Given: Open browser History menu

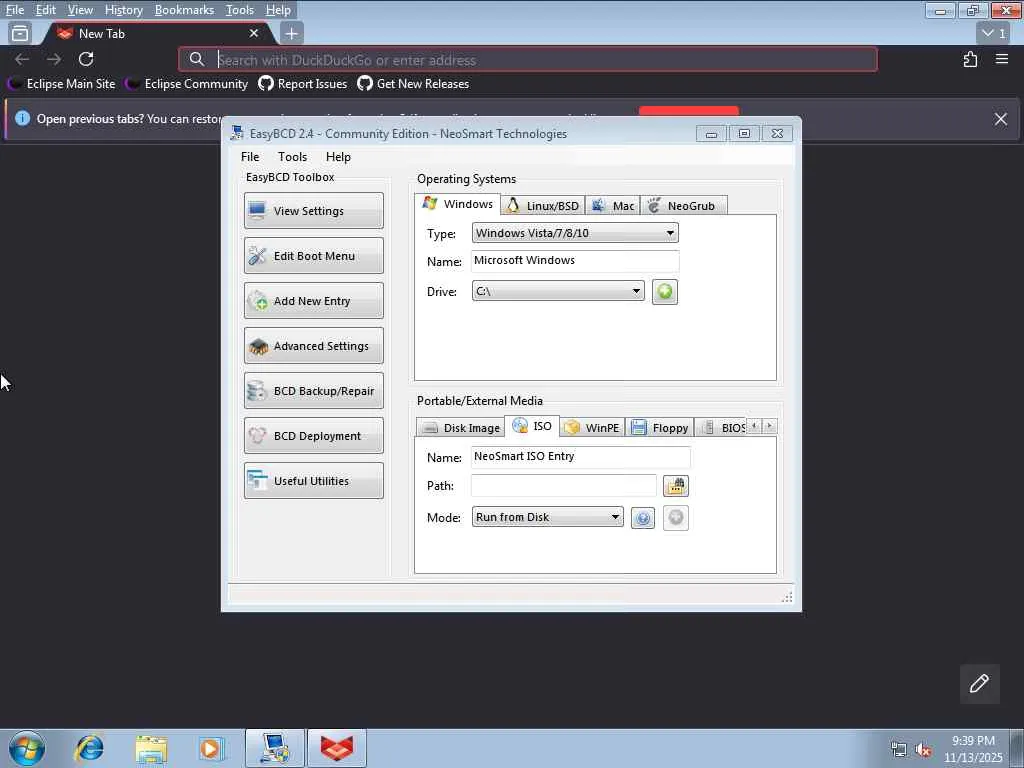Looking at the screenshot, I should 123,10.
